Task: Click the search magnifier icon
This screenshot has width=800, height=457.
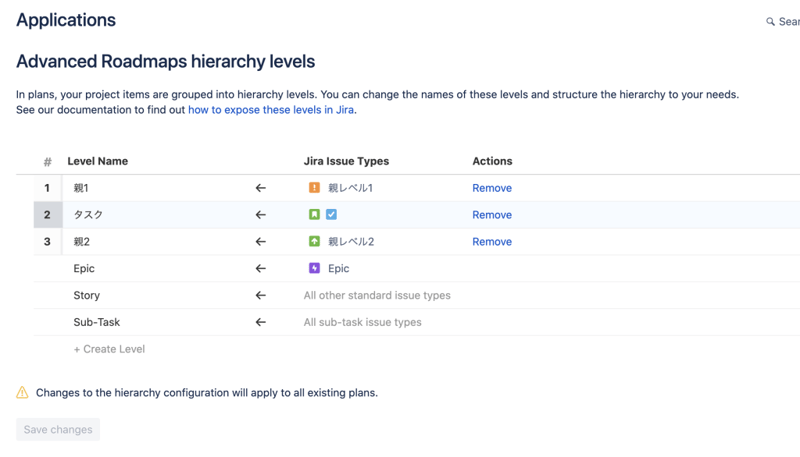Action: point(770,22)
